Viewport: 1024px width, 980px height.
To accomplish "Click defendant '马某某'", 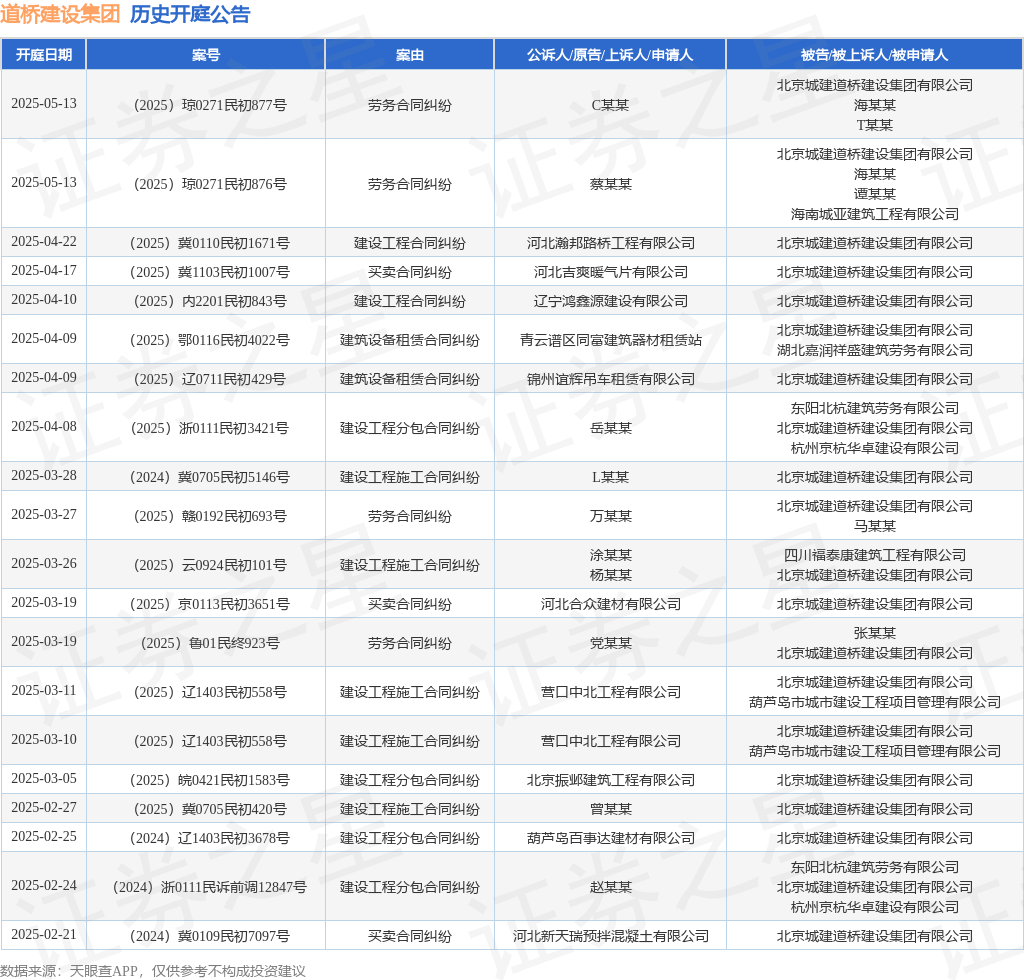I will [x=874, y=526].
